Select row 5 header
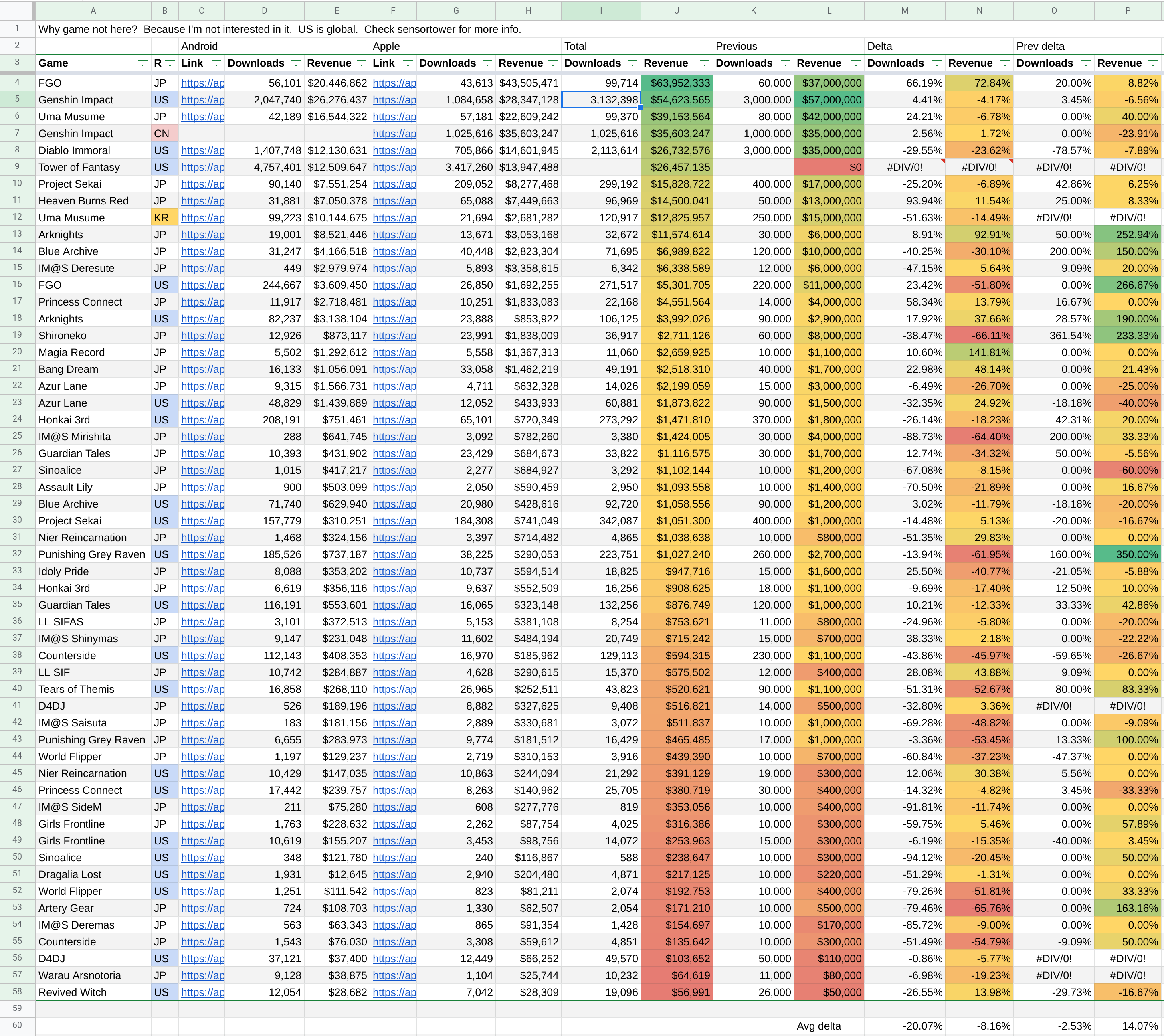The height and width of the screenshot is (1036, 1164). [x=17, y=100]
